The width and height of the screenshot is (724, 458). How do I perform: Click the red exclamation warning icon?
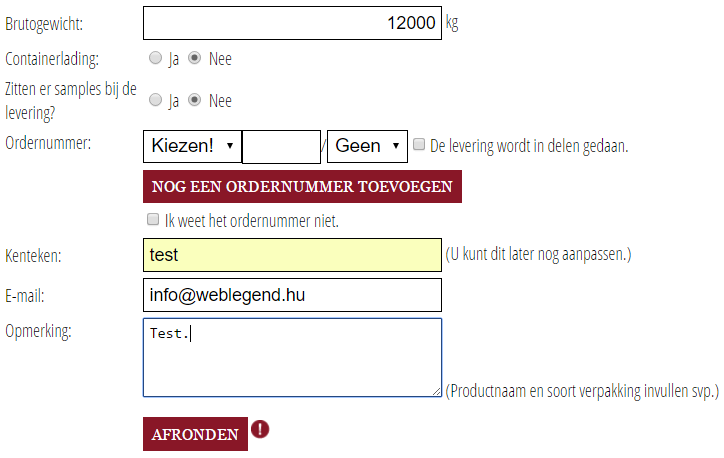coord(261,430)
